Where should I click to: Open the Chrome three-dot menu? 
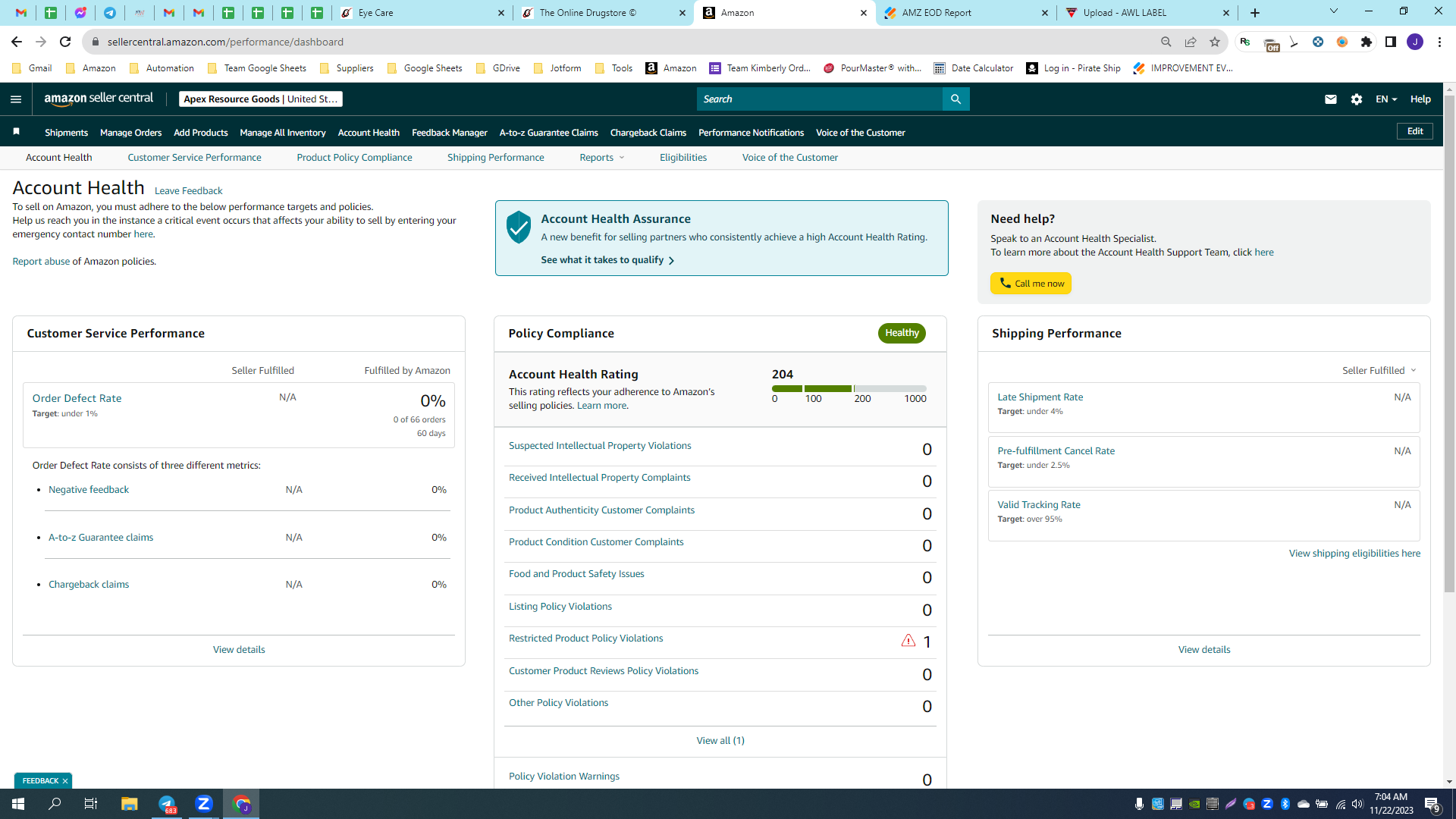[x=1439, y=42]
